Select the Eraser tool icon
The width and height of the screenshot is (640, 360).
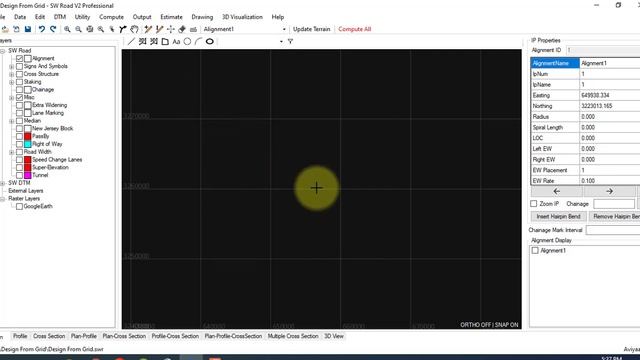click(182, 29)
